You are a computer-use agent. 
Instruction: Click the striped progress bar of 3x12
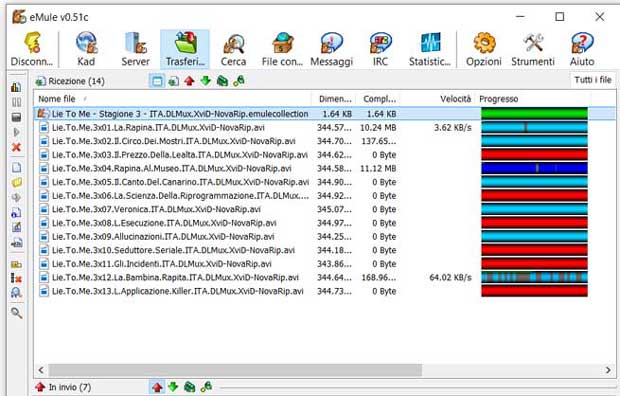pos(534,278)
